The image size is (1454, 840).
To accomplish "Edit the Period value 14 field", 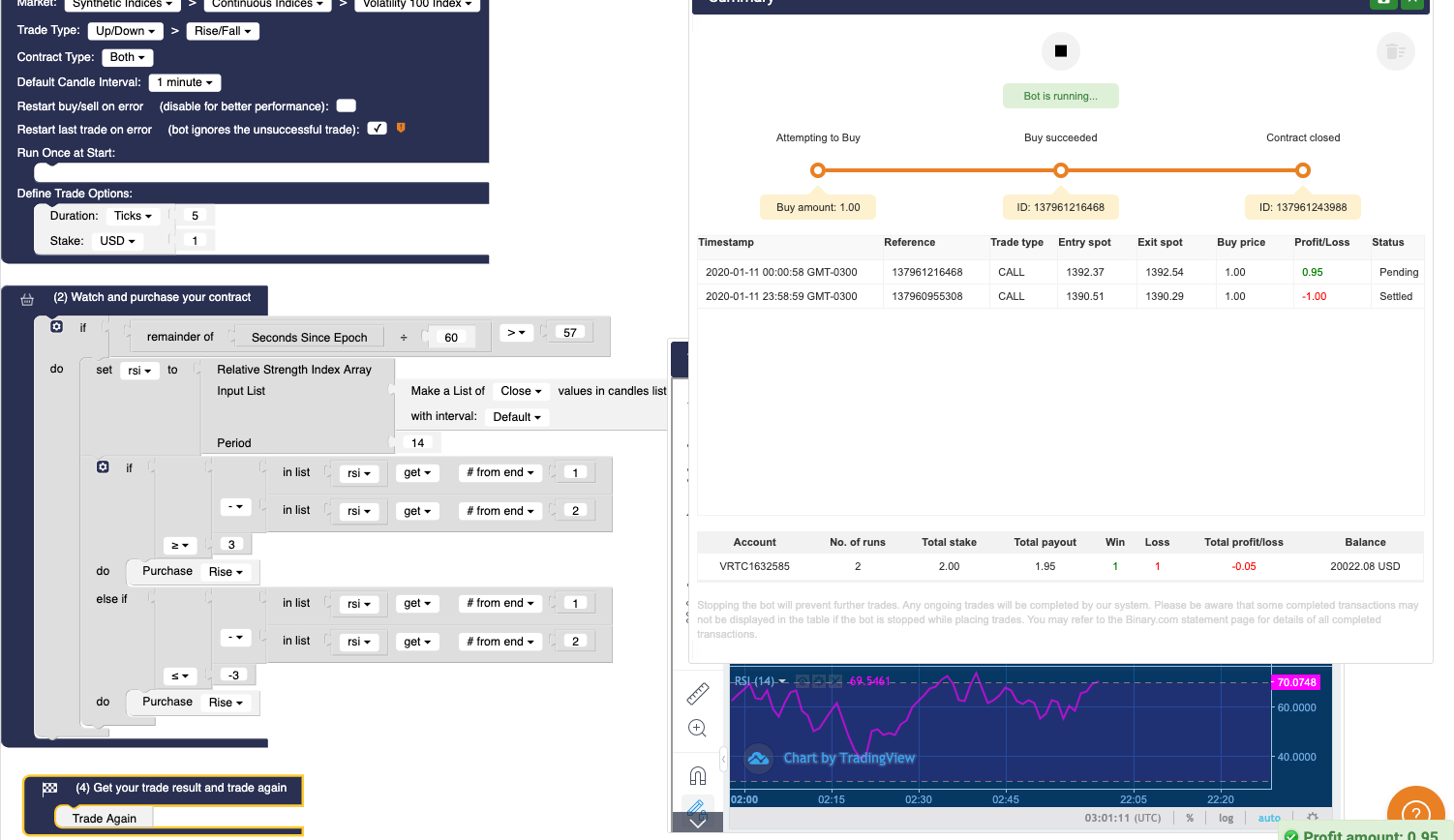I will click(419, 442).
